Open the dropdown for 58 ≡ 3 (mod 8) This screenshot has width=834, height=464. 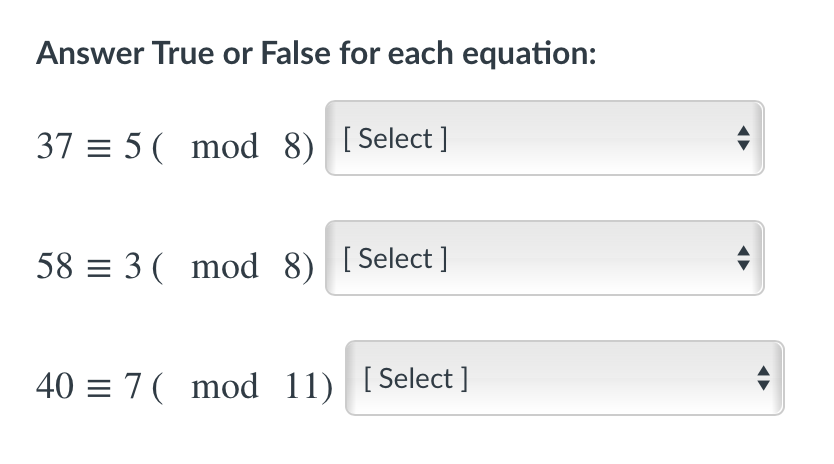click(x=544, y=259)
